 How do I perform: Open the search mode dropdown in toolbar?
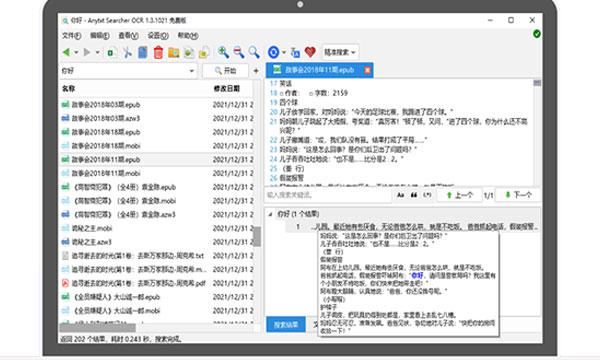340,52
